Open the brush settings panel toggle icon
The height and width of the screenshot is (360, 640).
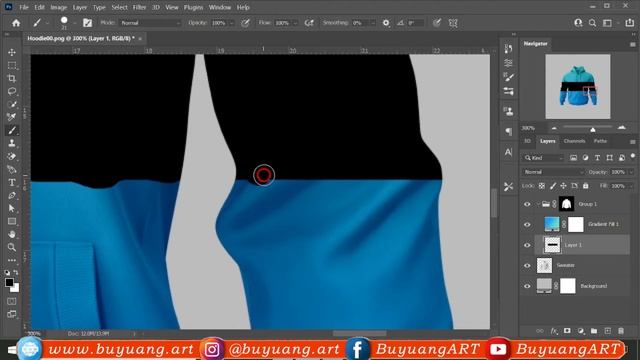click(x=87, y=23)
